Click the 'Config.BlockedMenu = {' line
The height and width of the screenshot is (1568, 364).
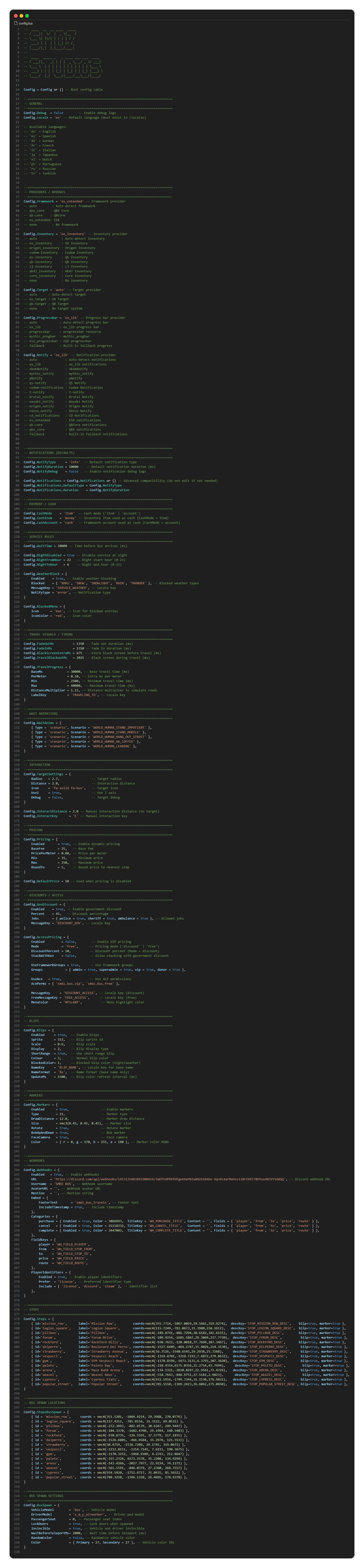point(44,606)
